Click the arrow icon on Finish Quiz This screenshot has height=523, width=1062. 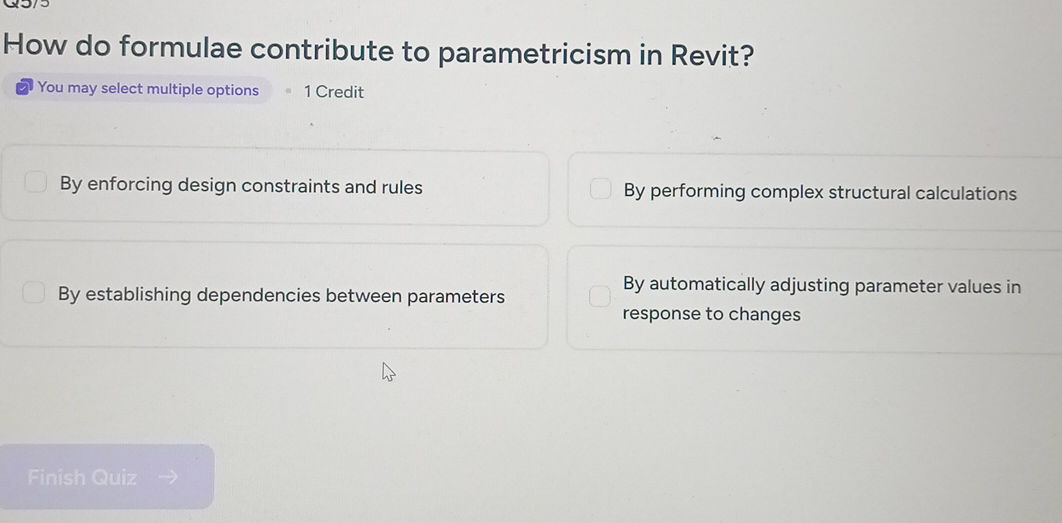click(x=168, y=477)
